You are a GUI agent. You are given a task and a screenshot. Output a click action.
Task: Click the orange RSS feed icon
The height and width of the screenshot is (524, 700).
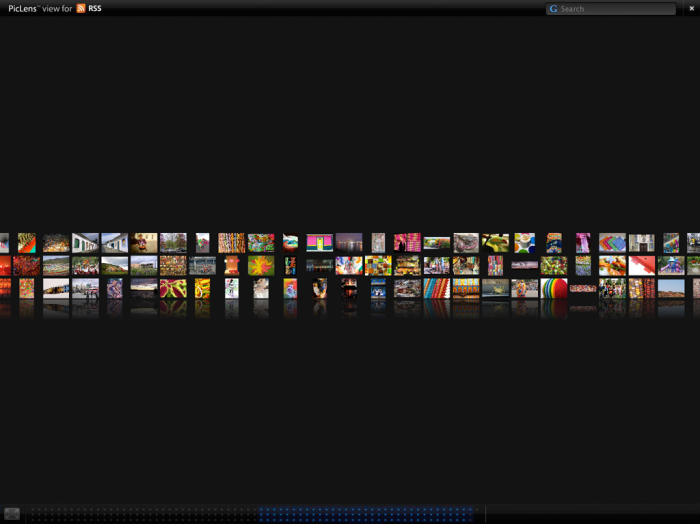coord(81,8)
